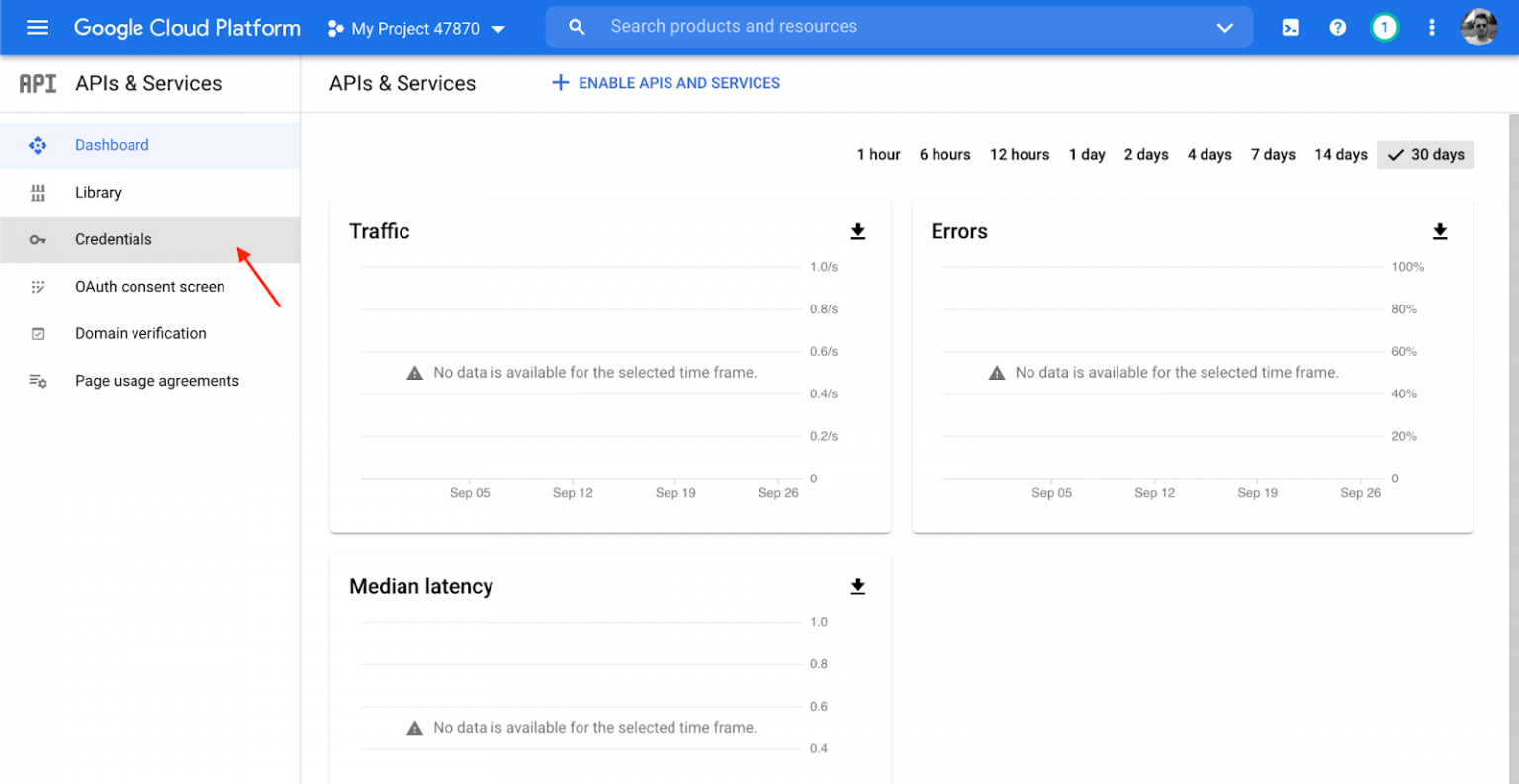This screenshot has height=784, width=1519.
Task: Download the Errors chart data
Action: point(1439,230)
